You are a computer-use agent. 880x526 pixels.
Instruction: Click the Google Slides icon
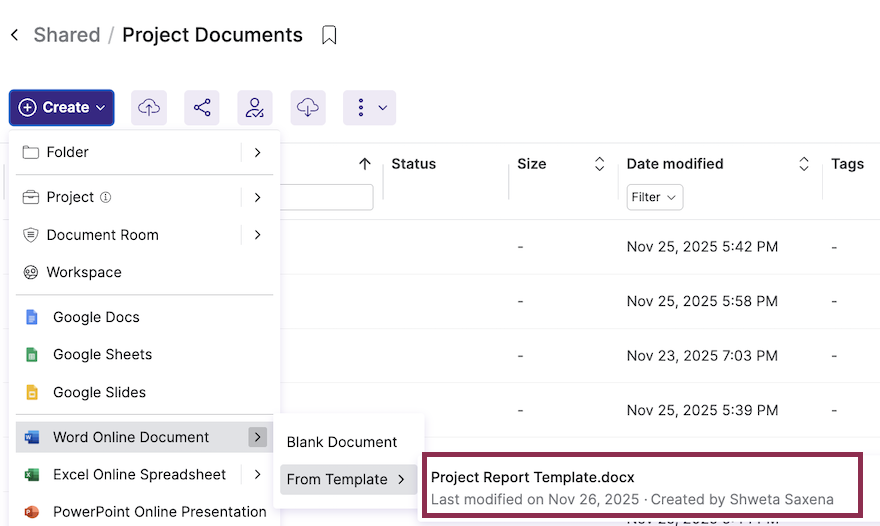tap(32, 392)
